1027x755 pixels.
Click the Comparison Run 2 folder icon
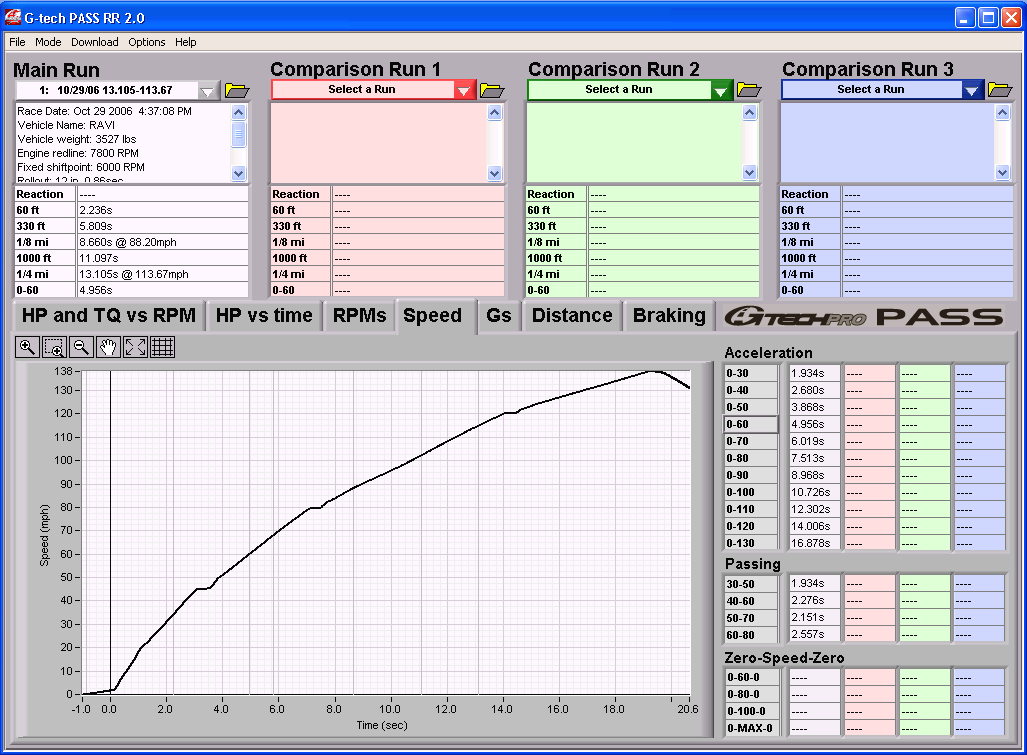[x=749, y=90]
